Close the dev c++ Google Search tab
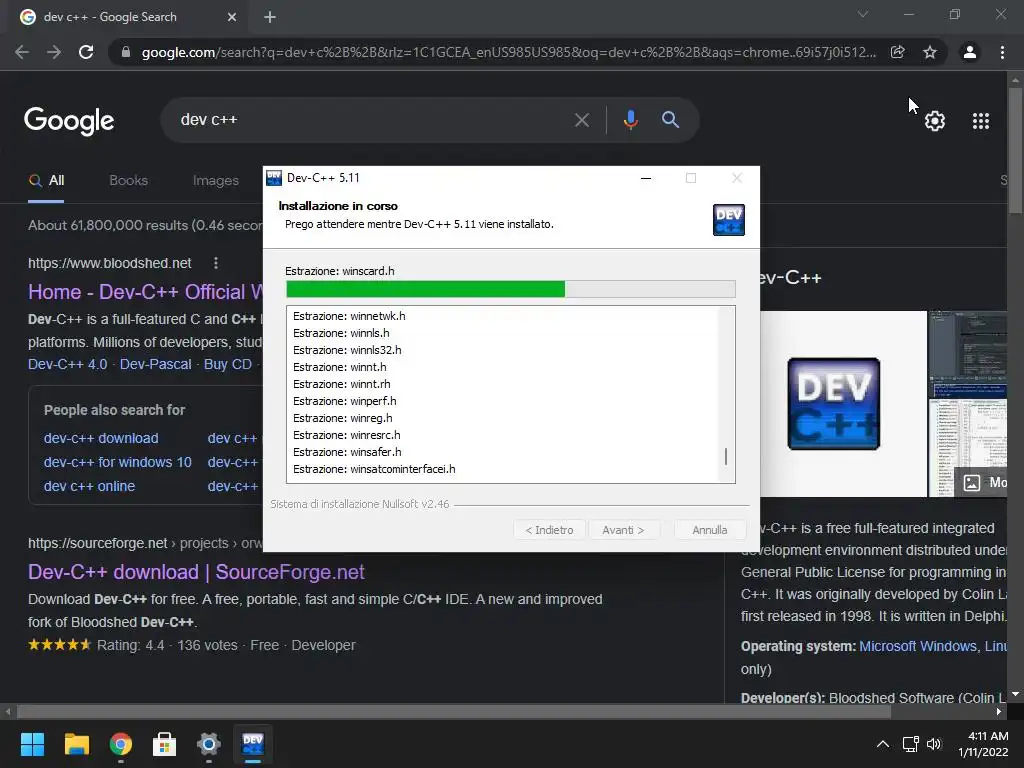 pos(232,17)
